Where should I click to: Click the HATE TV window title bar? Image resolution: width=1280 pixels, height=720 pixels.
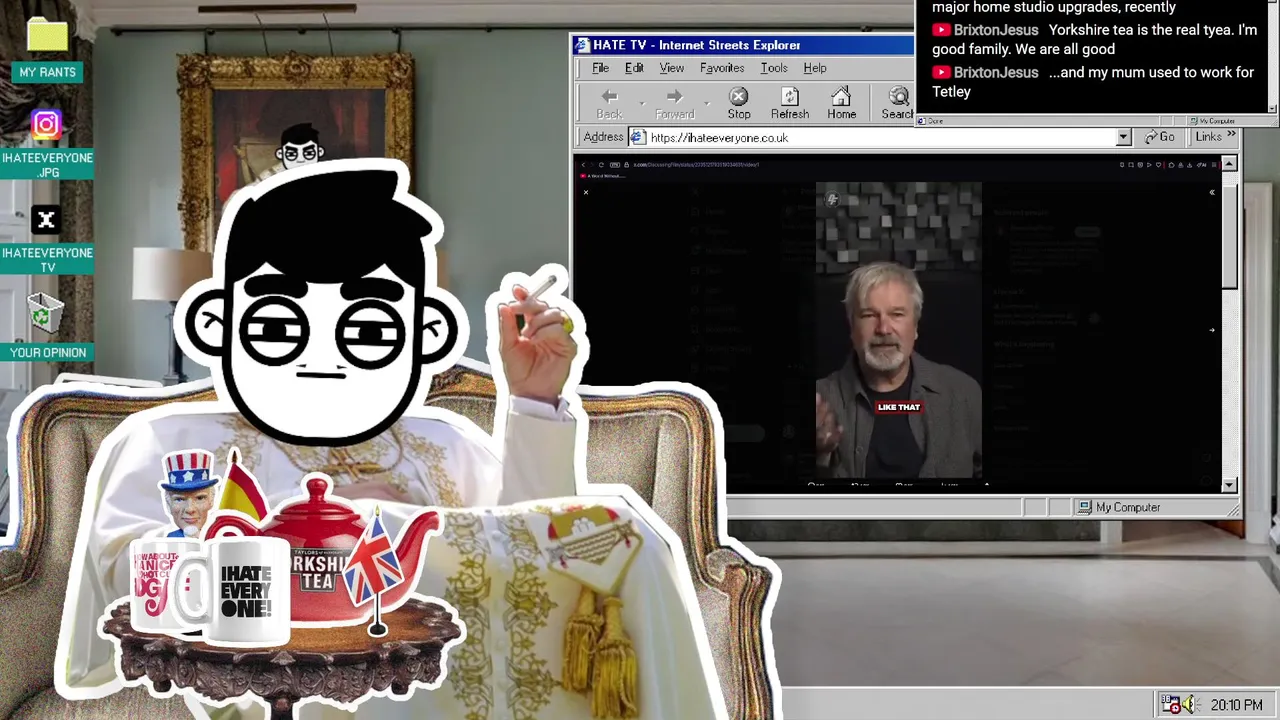pos(742,45)
